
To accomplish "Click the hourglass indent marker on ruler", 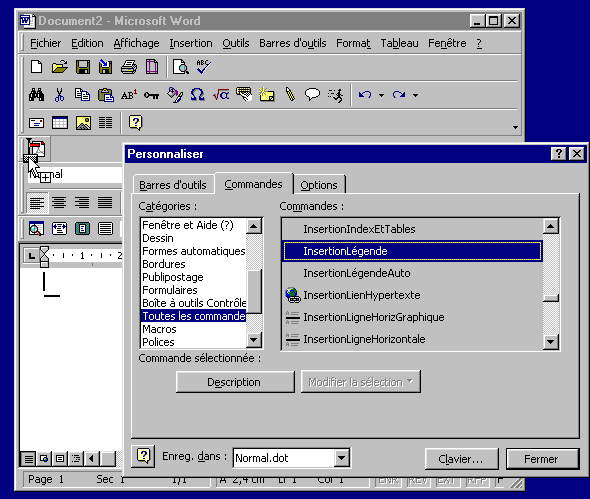I will click(44, 256).
